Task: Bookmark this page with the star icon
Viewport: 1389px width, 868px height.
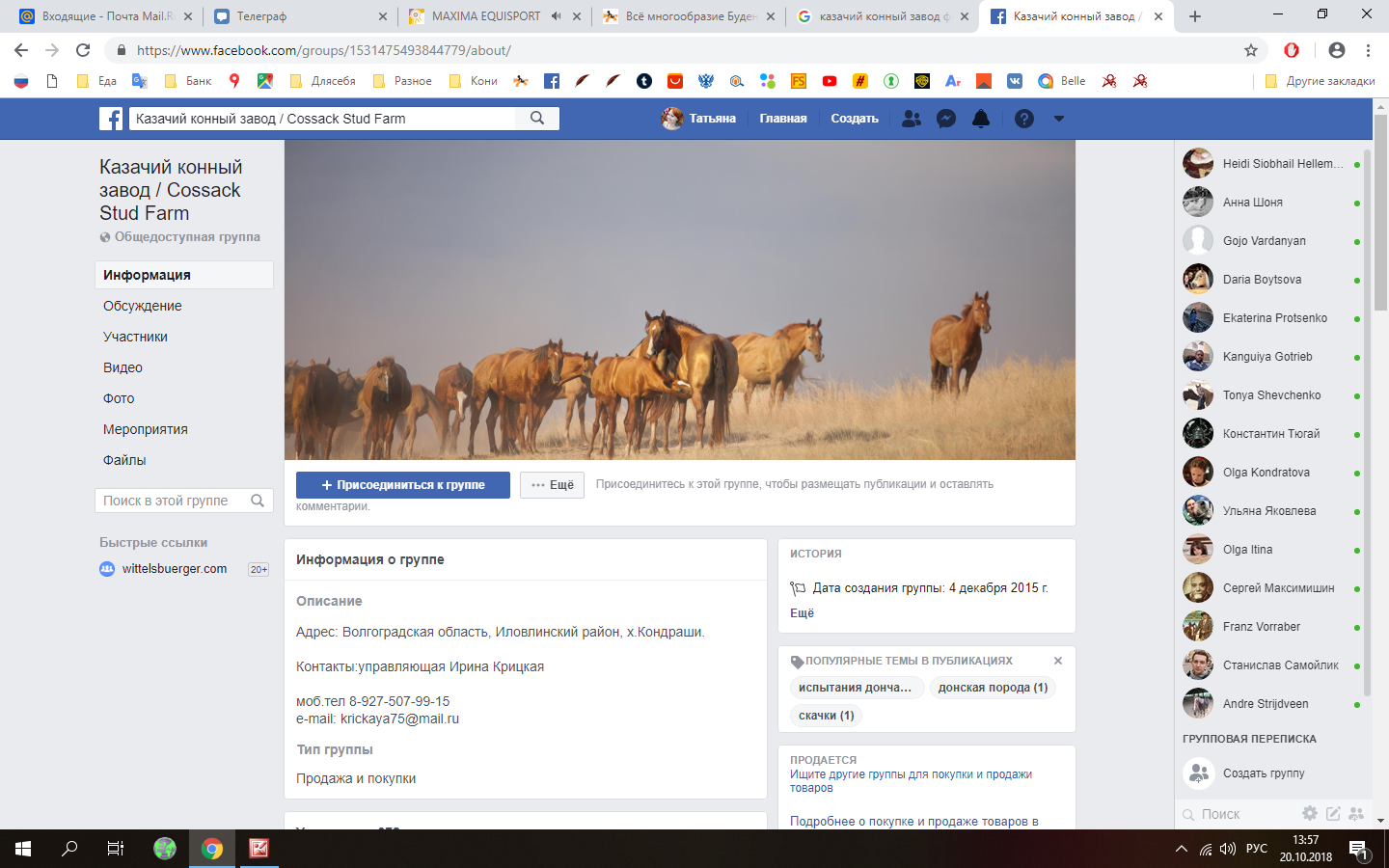Action: [1251, 50]
